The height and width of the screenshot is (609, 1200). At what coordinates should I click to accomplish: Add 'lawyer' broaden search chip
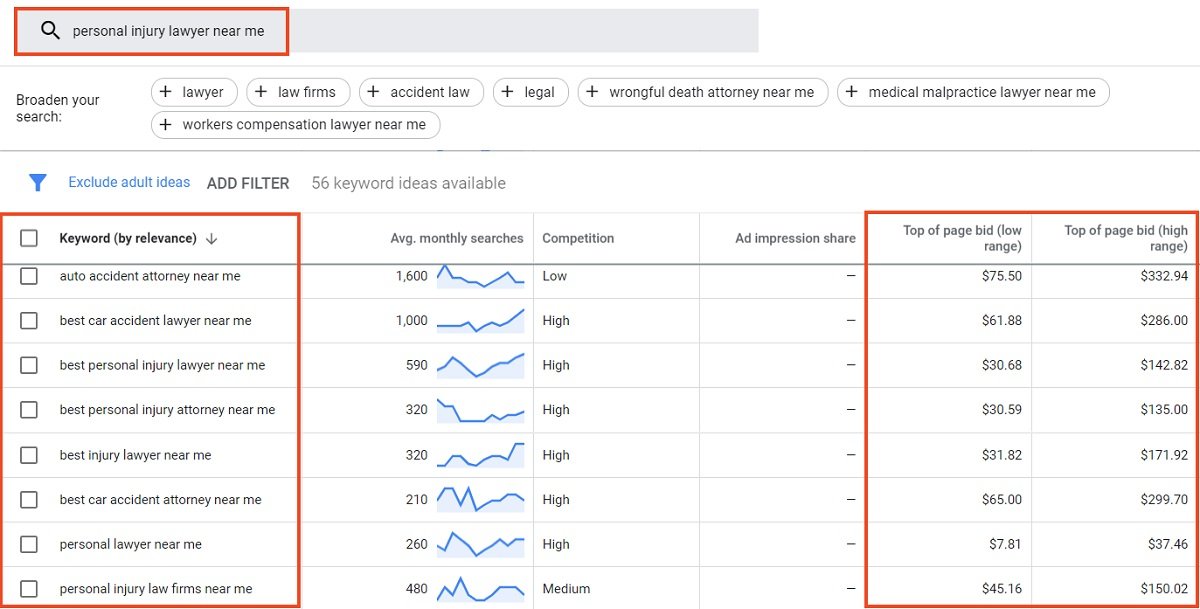tap(194, 92)
